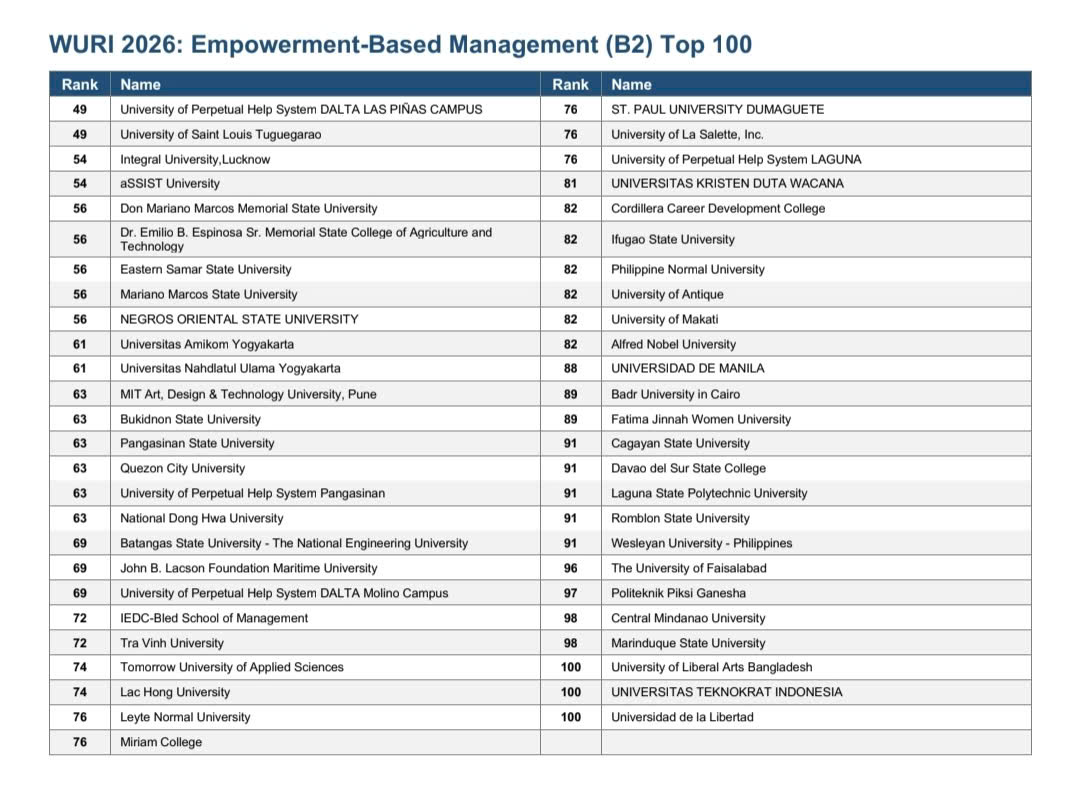Click Ifugao State University
This screenshot has width=1080, height=797.
(x=673, y=239)
